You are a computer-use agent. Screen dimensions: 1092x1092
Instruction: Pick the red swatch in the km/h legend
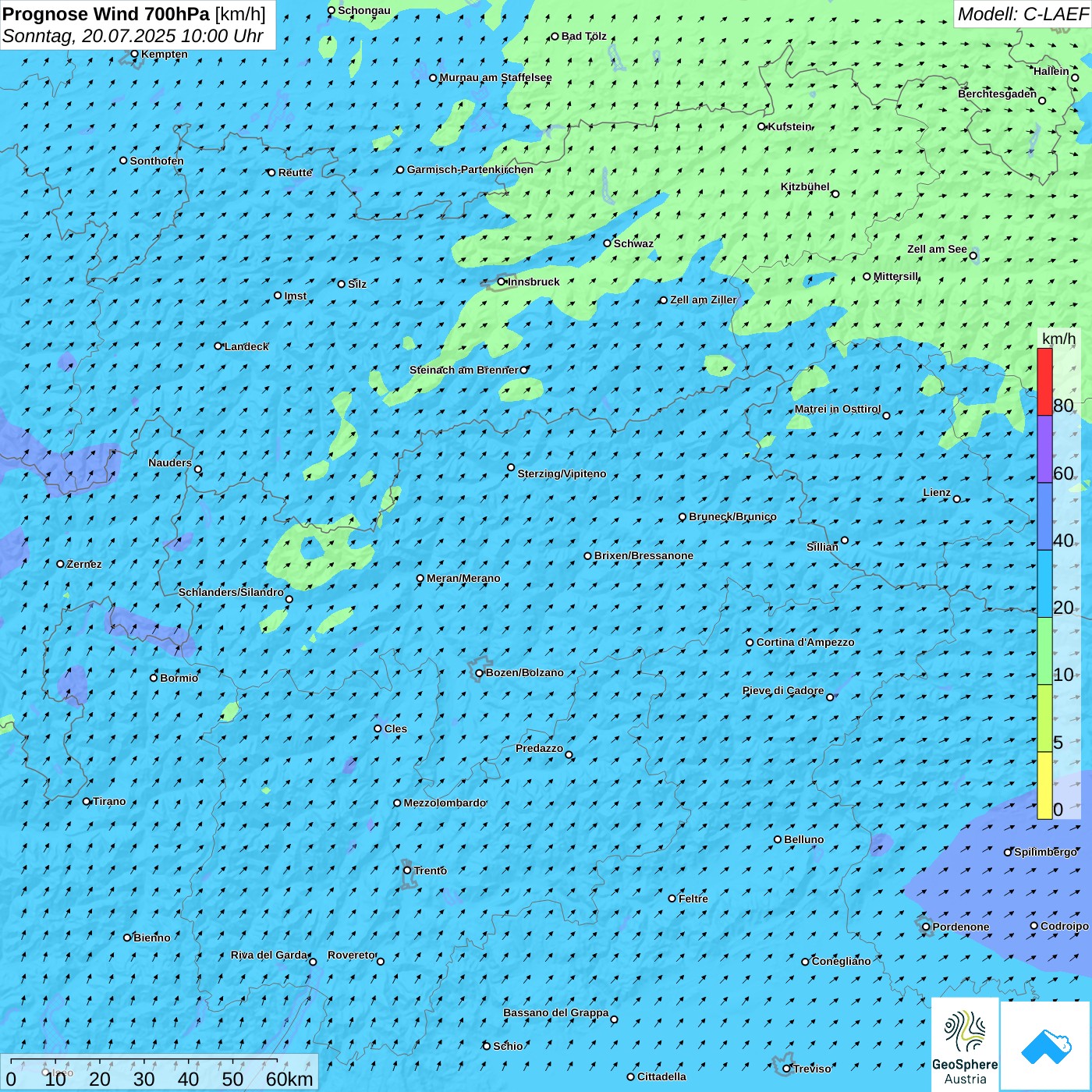(x=1044, y=381)
